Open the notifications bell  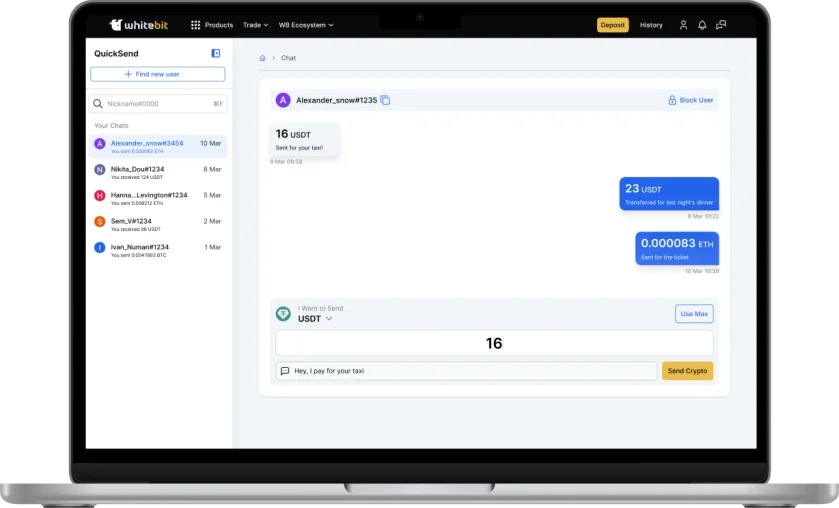pyautogui.click(x=702, y=25)
